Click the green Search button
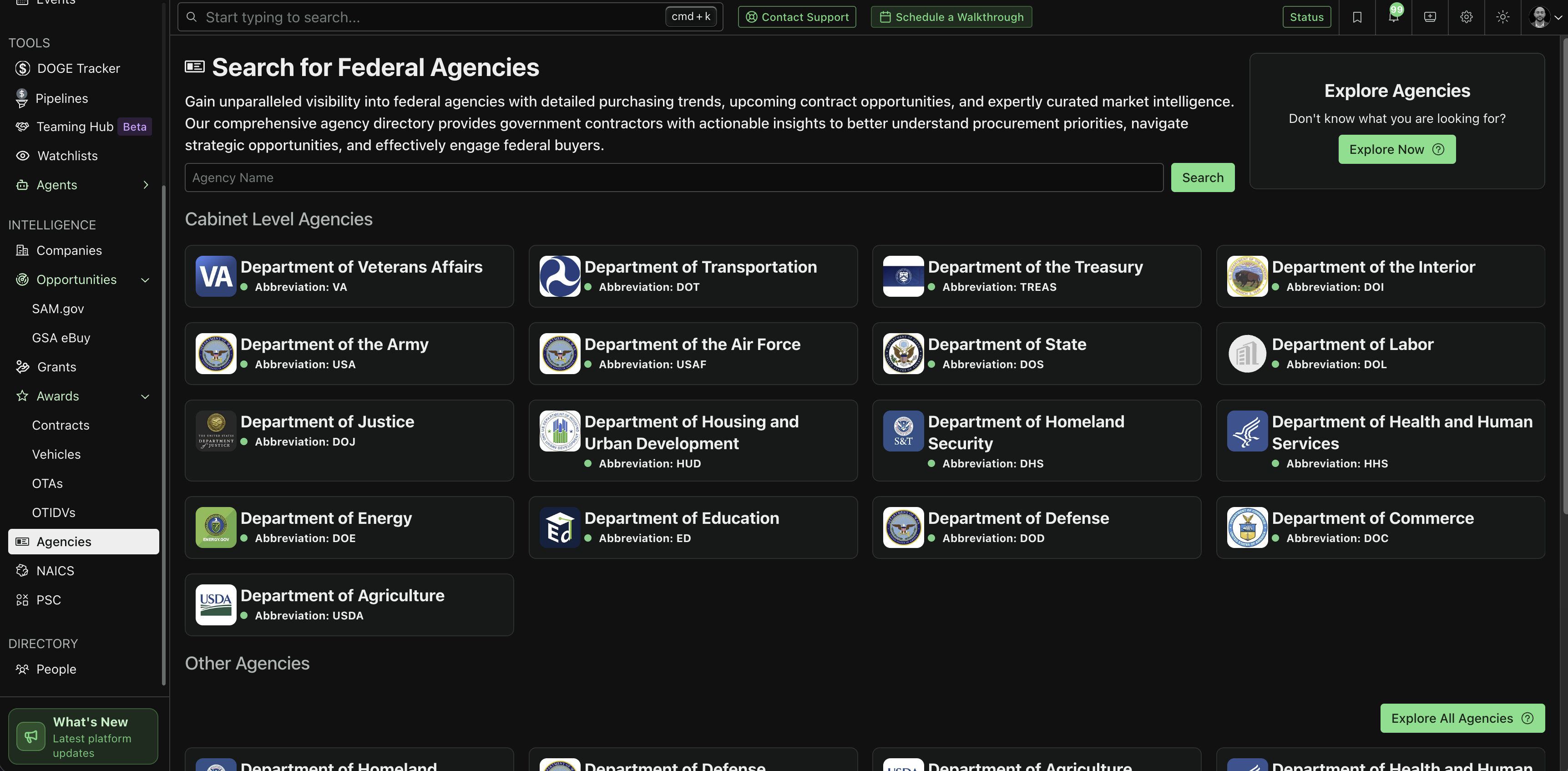 (x=1203, y=177)
